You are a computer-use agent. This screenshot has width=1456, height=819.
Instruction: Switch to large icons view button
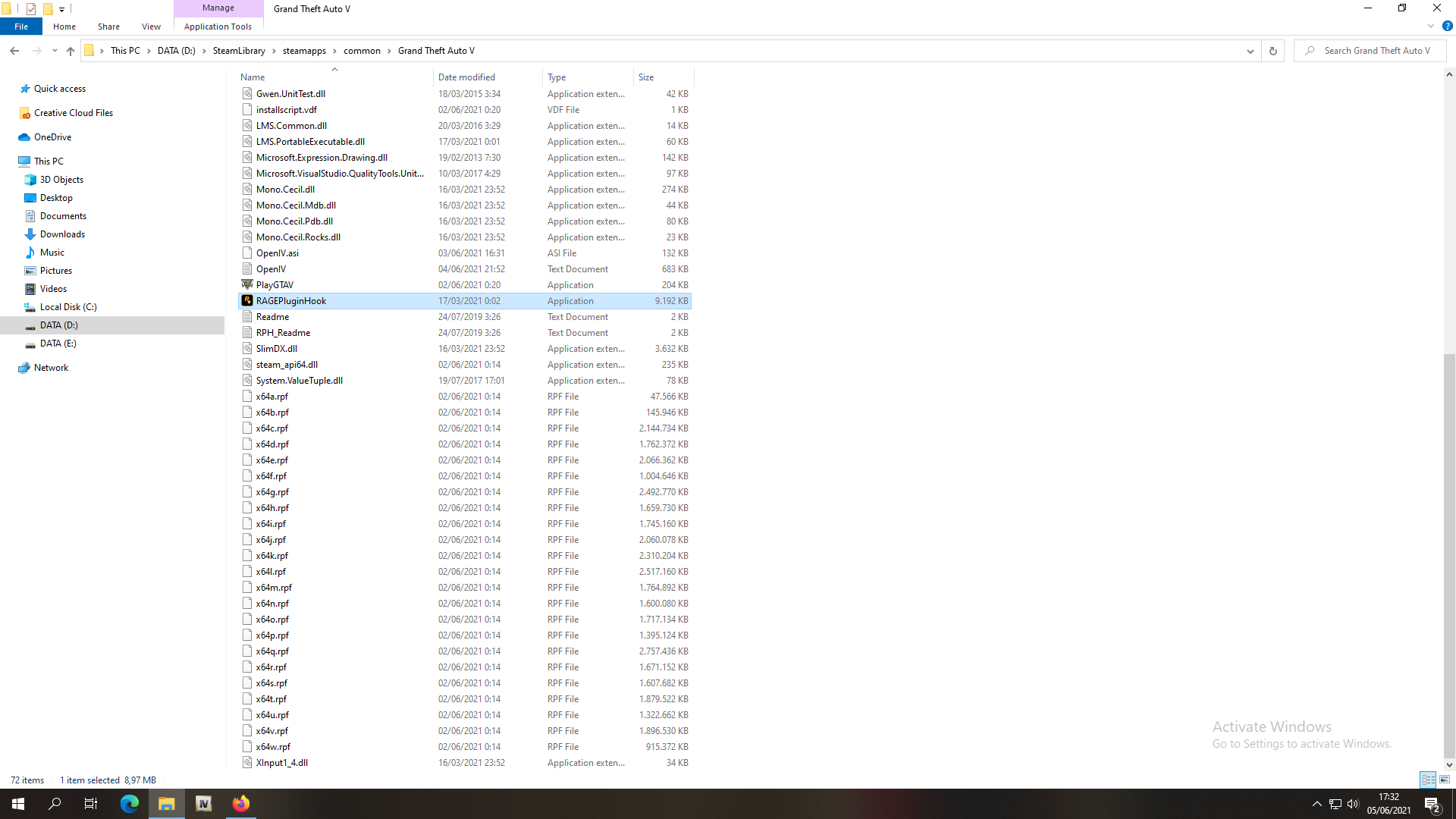click(1445, 780)
